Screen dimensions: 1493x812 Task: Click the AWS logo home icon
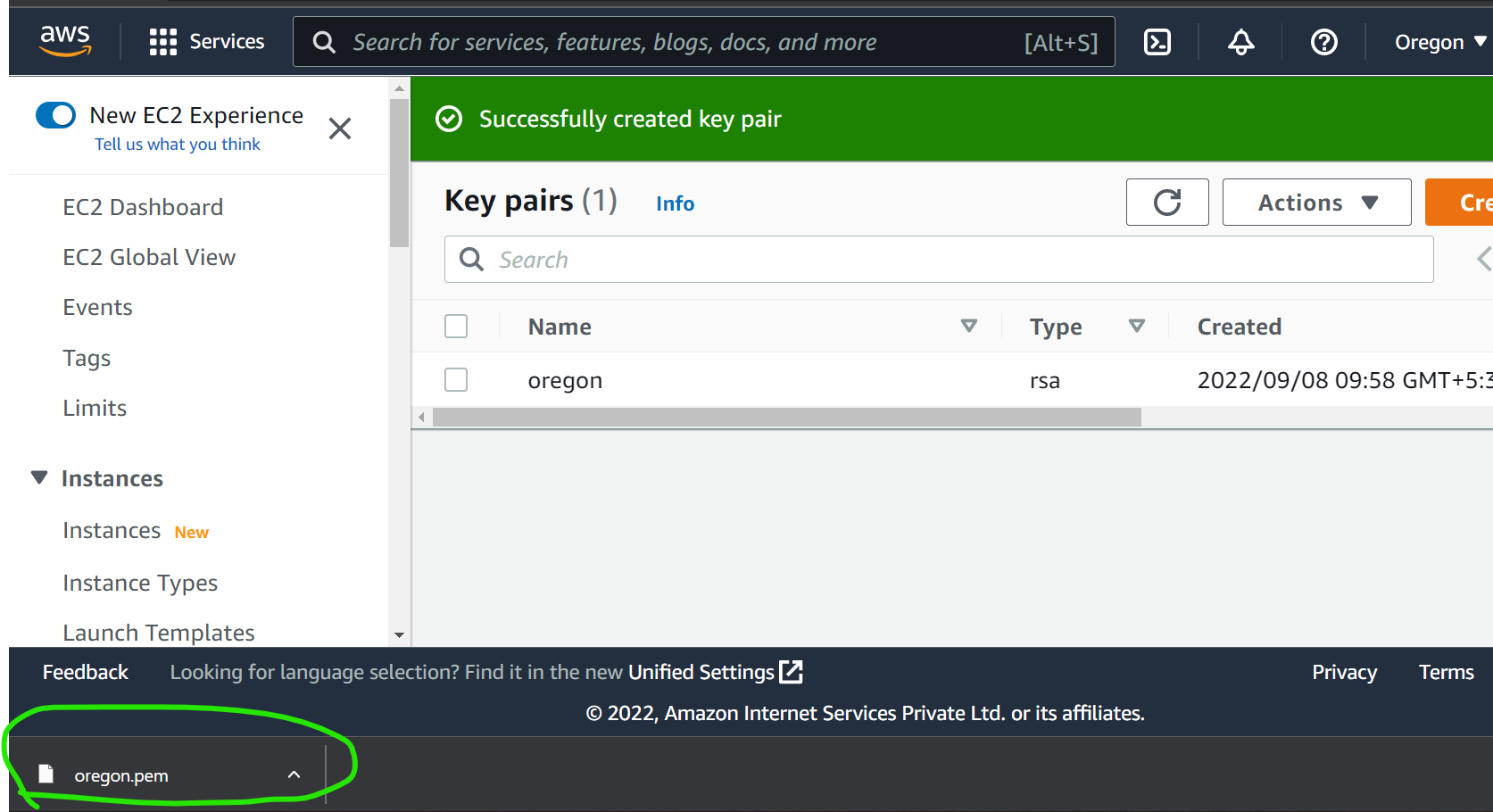[65, 41]
